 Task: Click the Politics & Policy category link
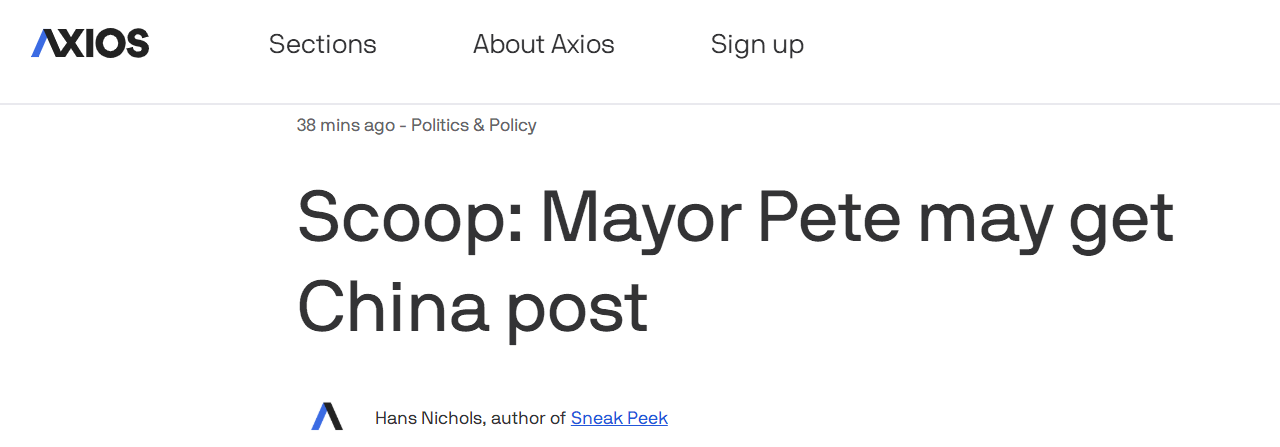coord(474,125)
